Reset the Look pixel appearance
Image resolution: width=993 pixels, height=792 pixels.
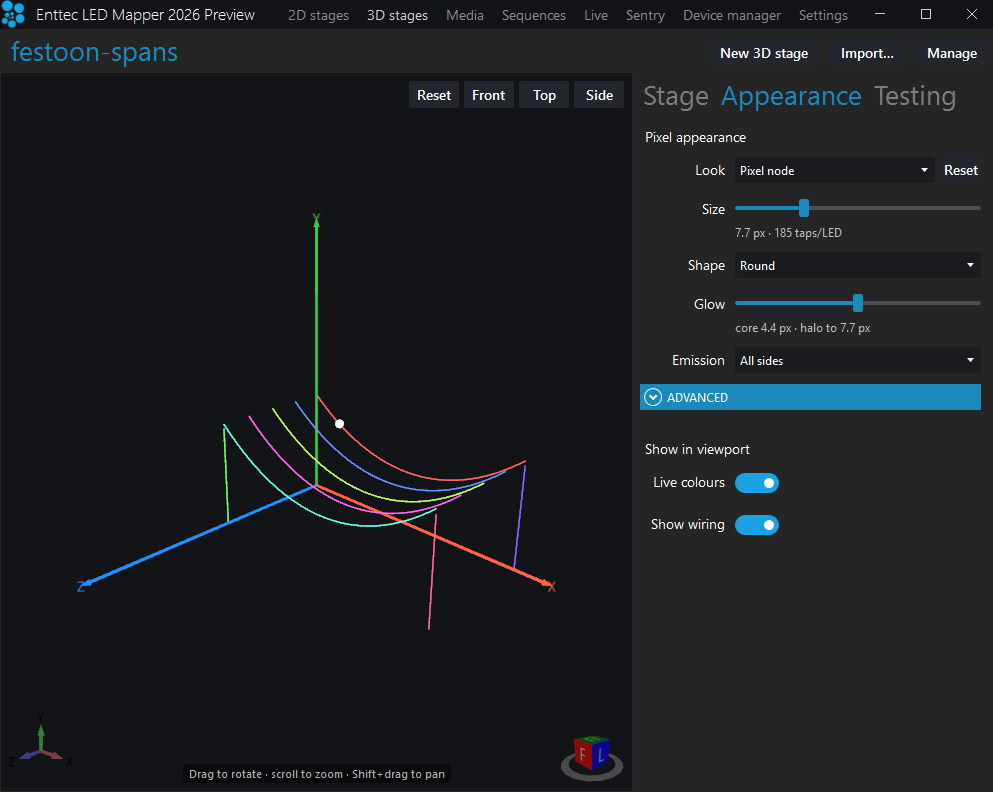point(961,171)
